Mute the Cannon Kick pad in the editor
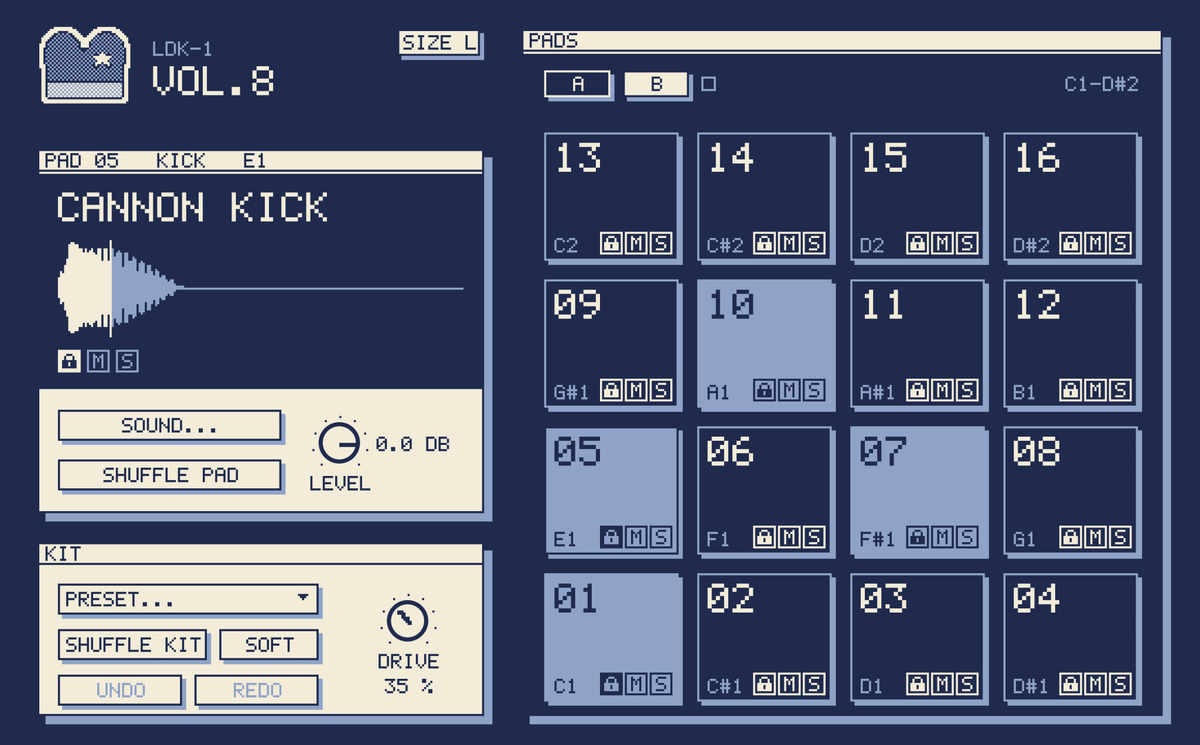This screenshot has width=1200, height=745. 97,361
